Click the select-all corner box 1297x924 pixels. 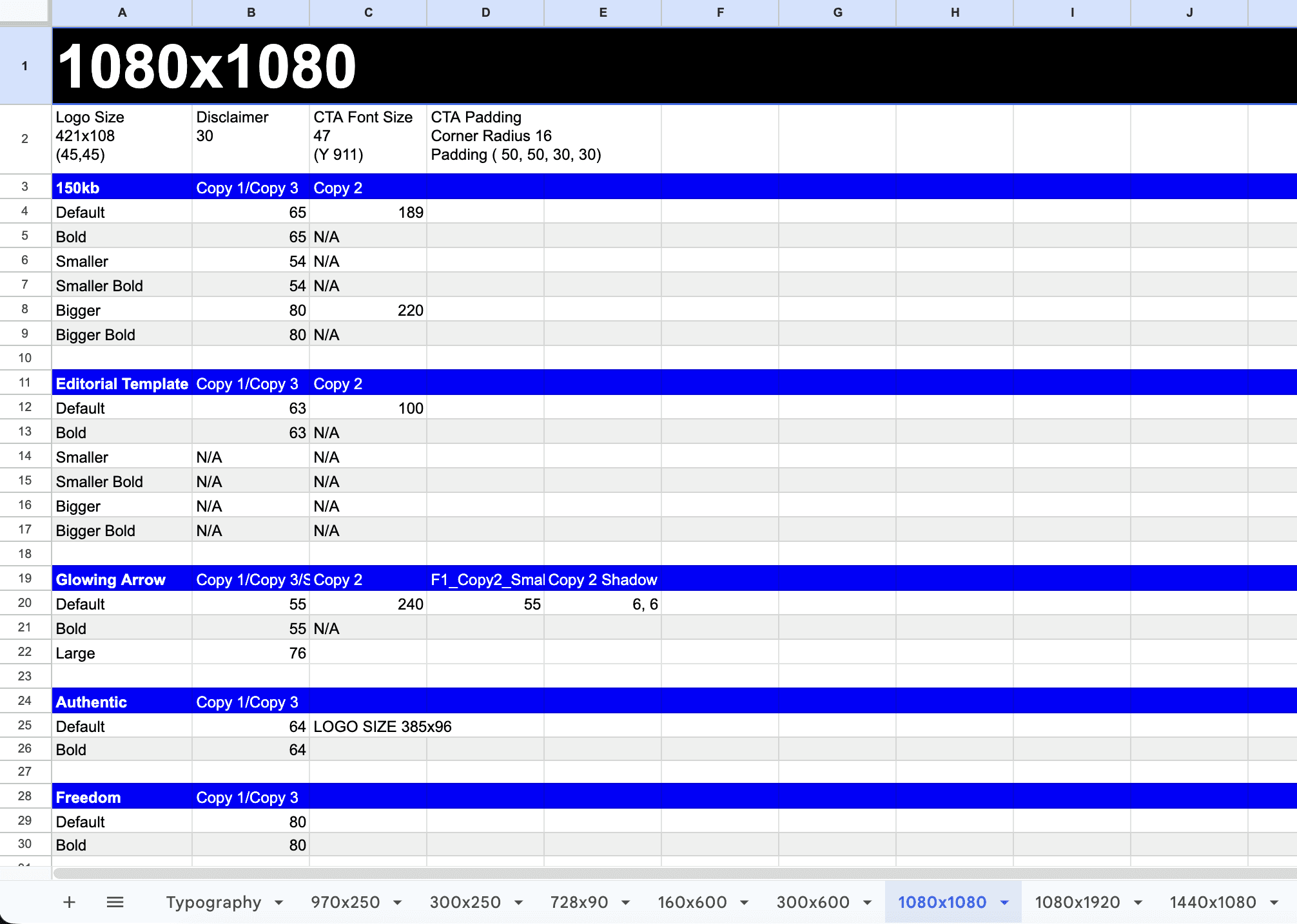coord(25,11)
